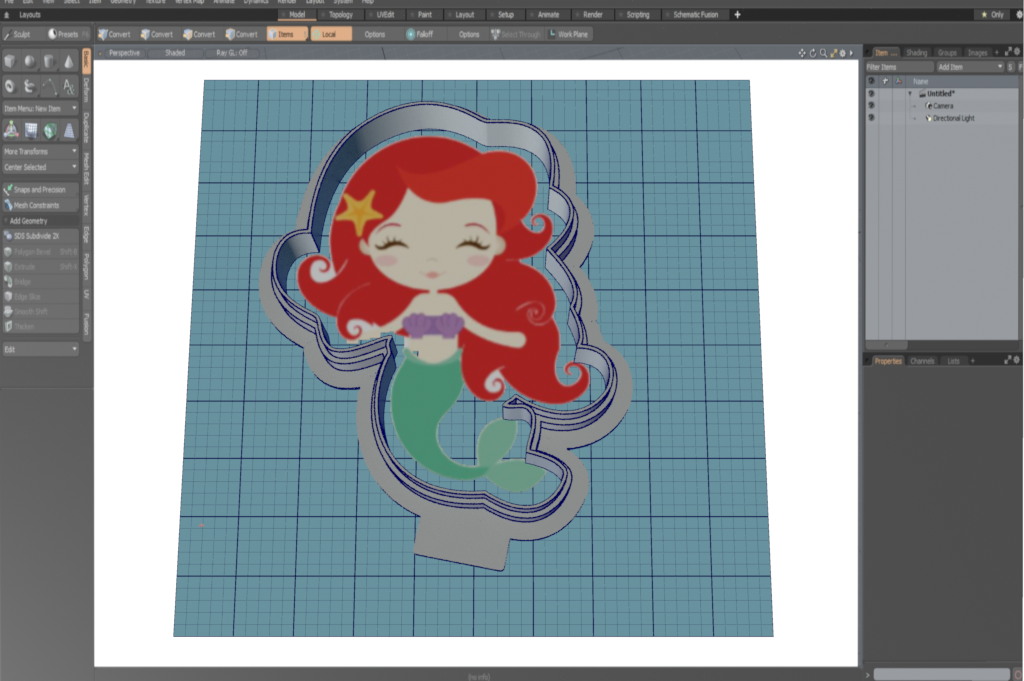Viewport: 1024px width, 681px height.
Task: Select the Cone primitive tool
Action: coord(68,62)
